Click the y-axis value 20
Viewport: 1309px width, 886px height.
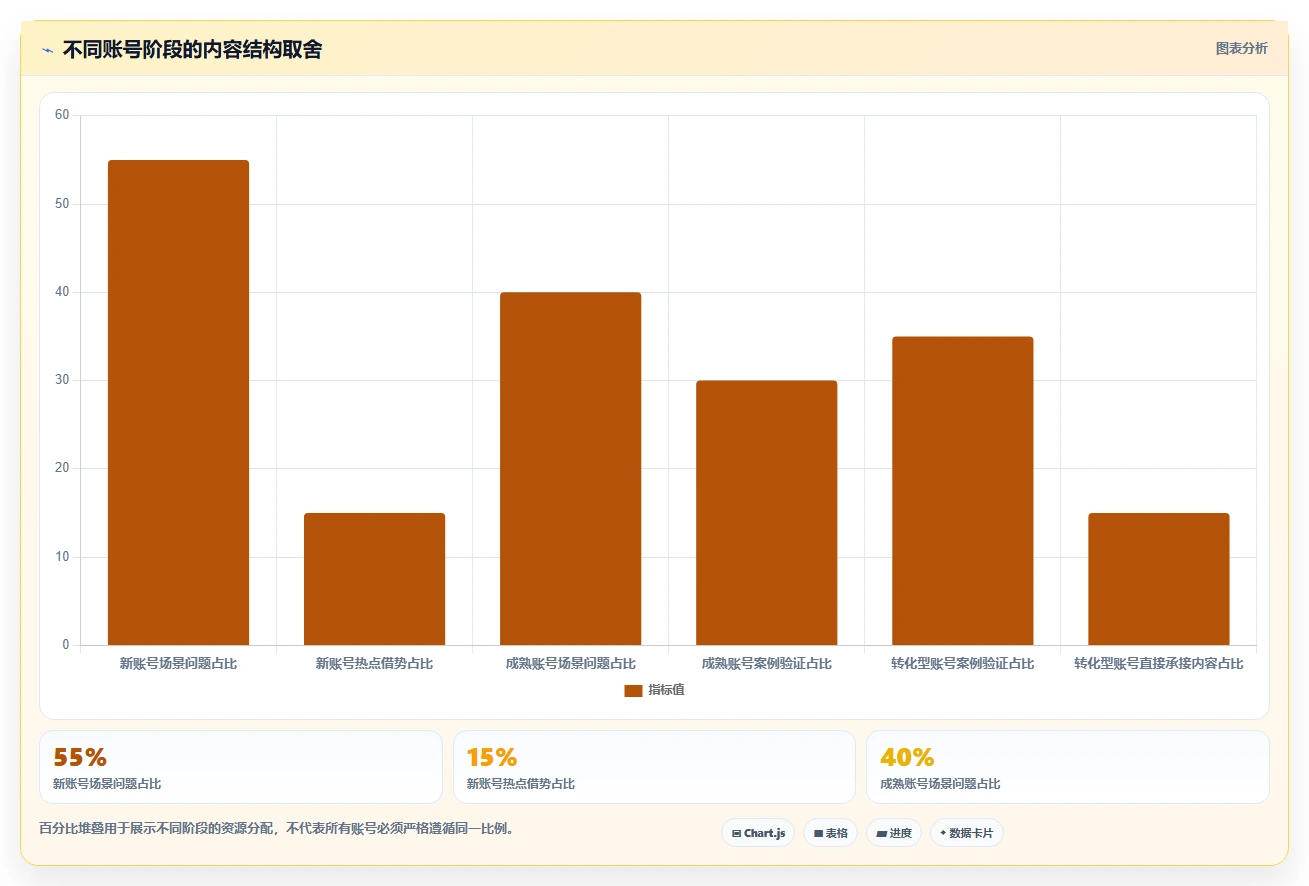pos(62,468)
